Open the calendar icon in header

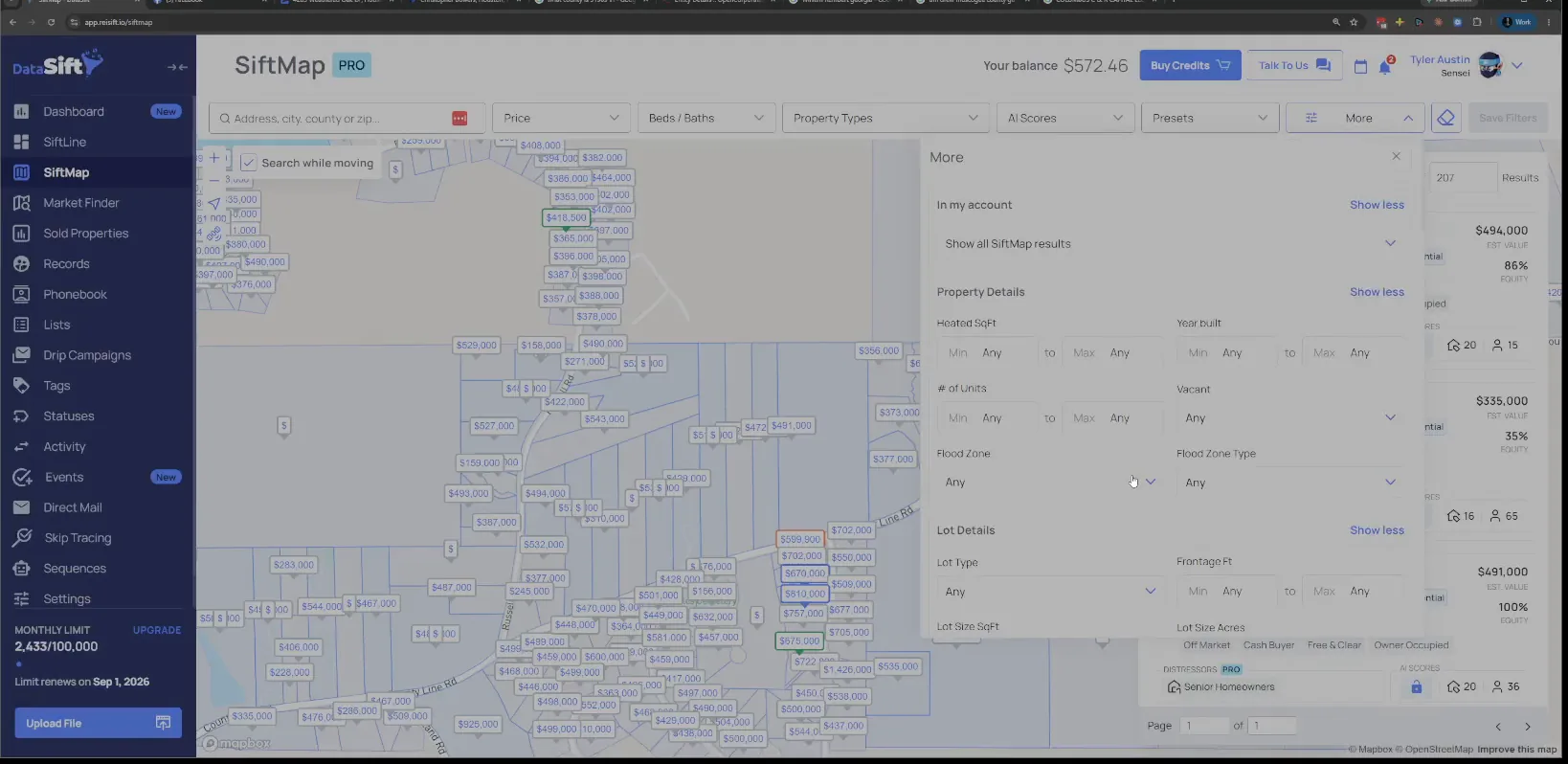[1360, 66]
